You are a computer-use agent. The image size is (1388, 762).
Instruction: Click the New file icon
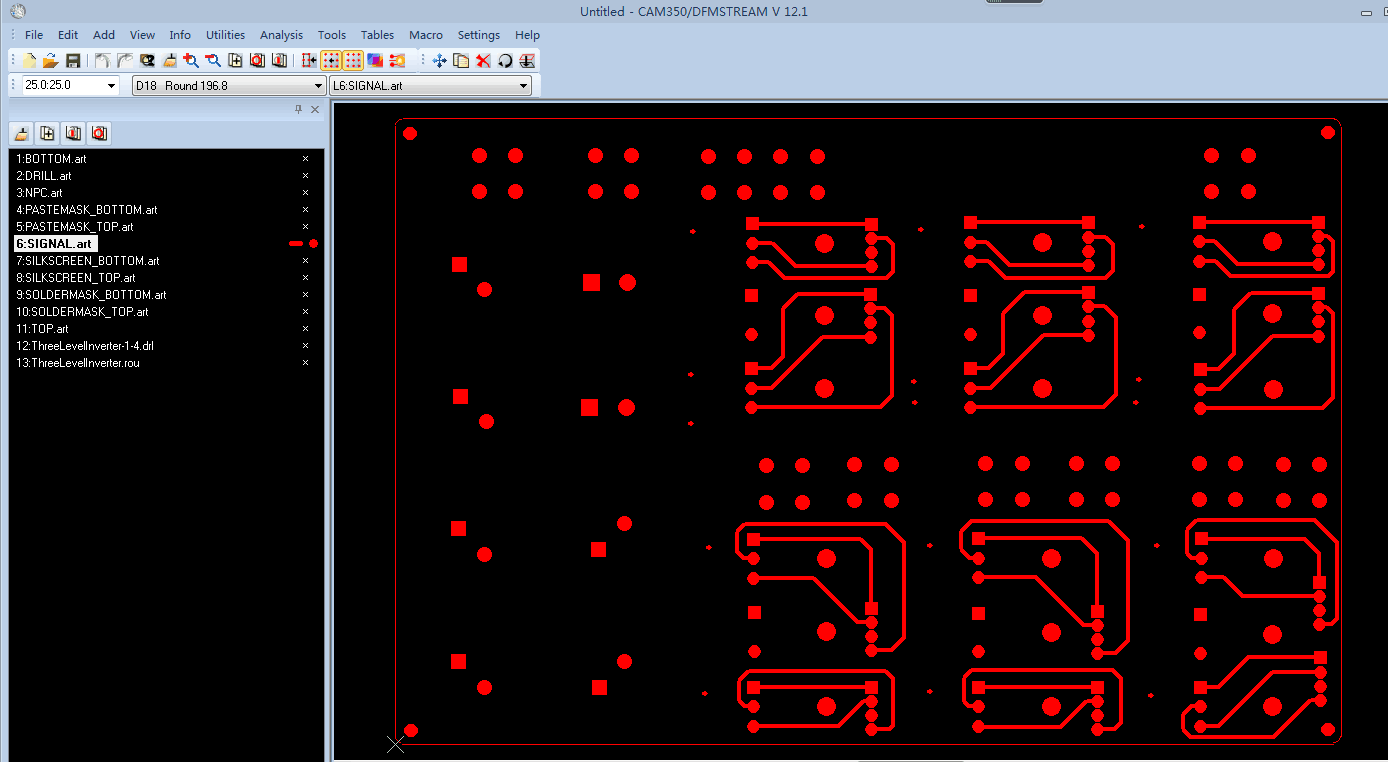tap(29, 61)
